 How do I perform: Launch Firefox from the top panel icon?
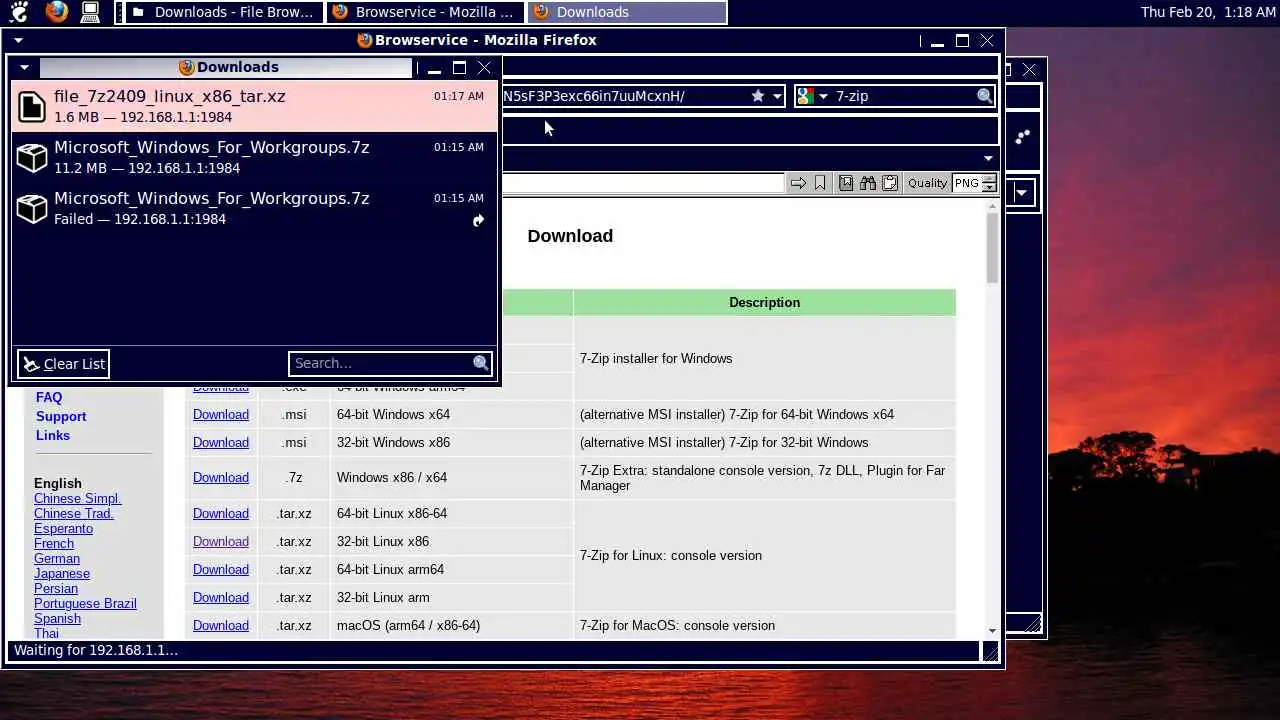(x=56, y=12)
